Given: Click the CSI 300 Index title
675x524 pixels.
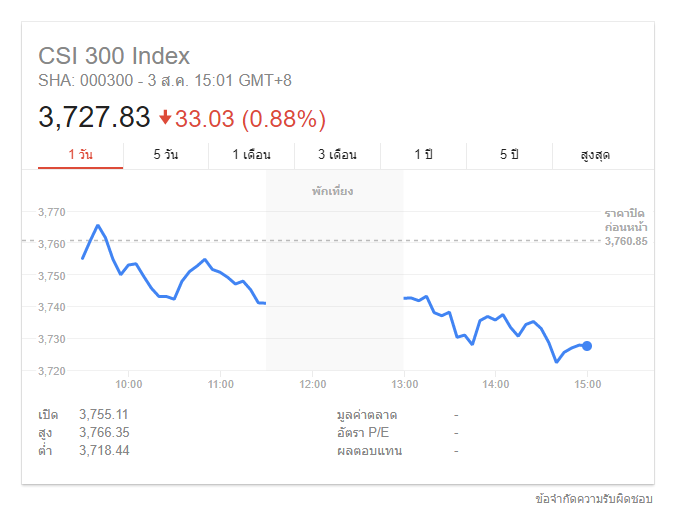Looking at the screenshot, I should click(x=114, y=56).
